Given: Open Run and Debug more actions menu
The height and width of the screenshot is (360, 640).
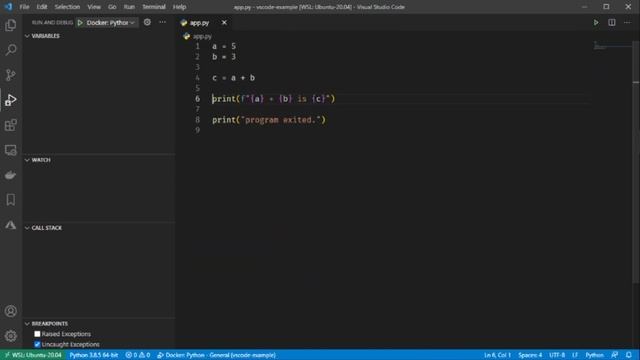Looking at the screenshot, I should coord(162,22).
